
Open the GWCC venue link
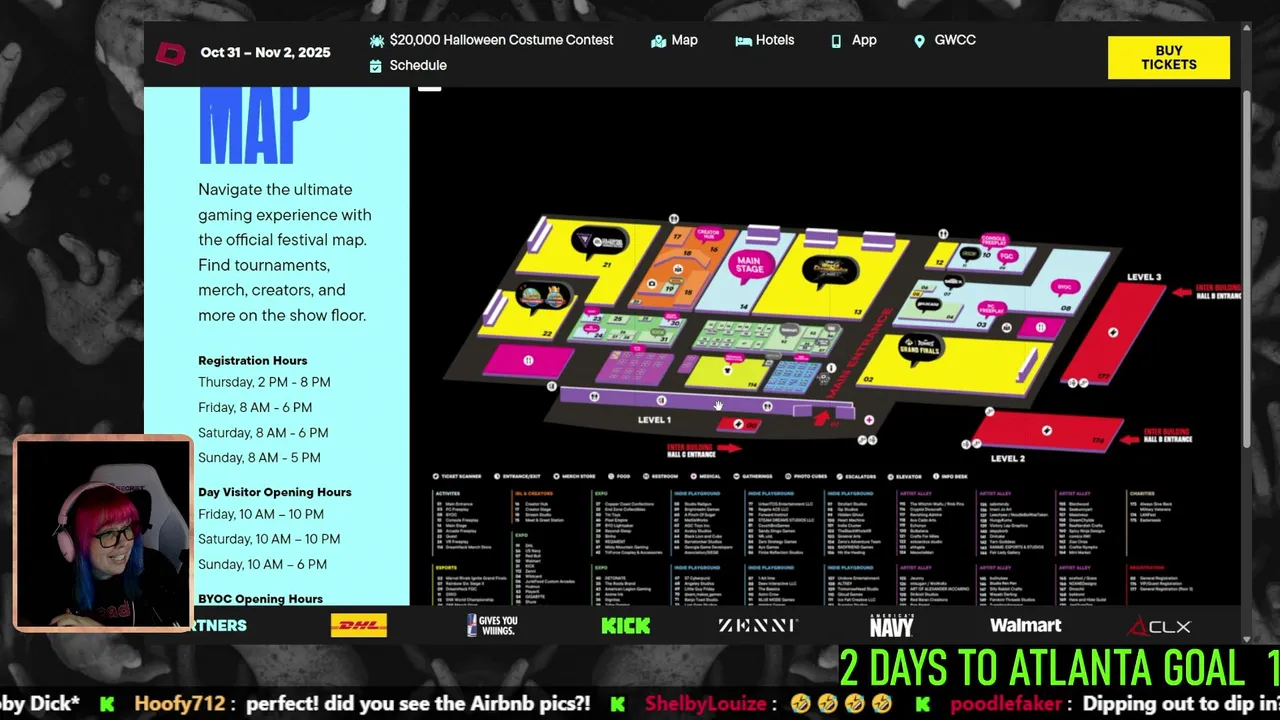(x=955, y=40)
